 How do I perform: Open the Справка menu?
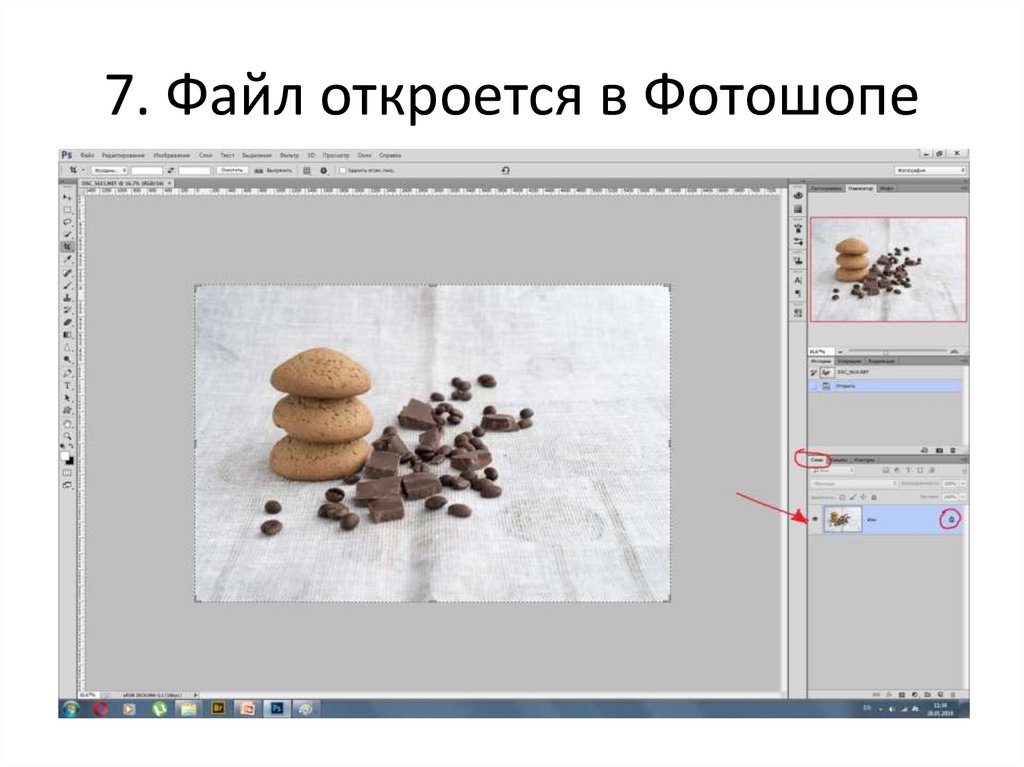390,155
